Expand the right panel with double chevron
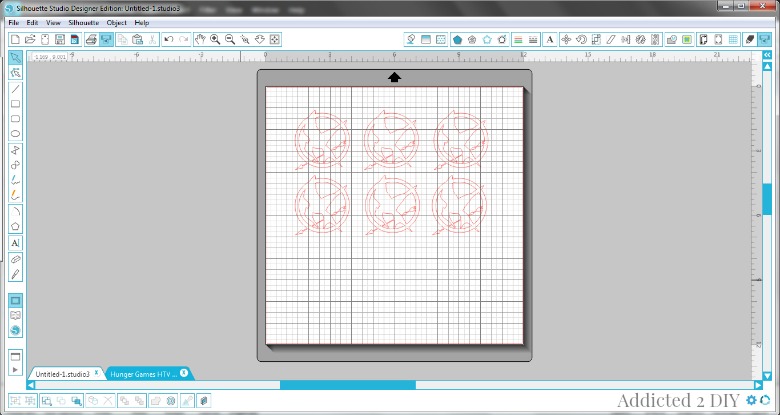 click(767, 55)
